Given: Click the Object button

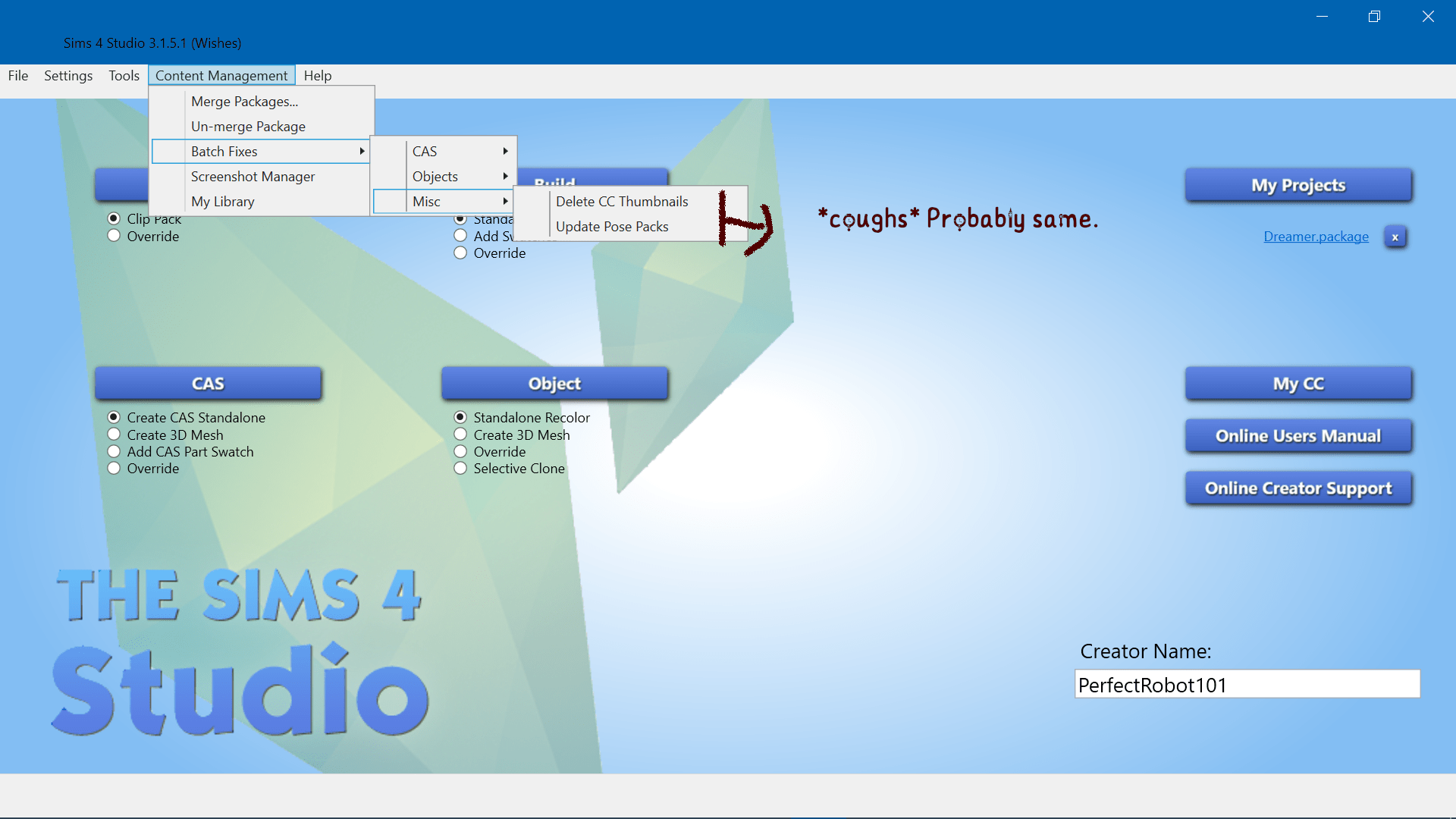Looking at the screenshot, I should pos(554,383).
